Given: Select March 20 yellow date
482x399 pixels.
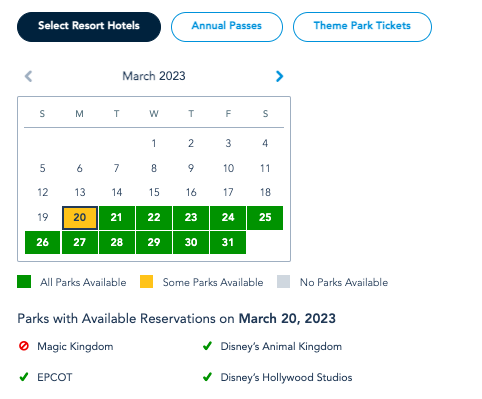Looking at the screenshot, I should pos(80,218).
